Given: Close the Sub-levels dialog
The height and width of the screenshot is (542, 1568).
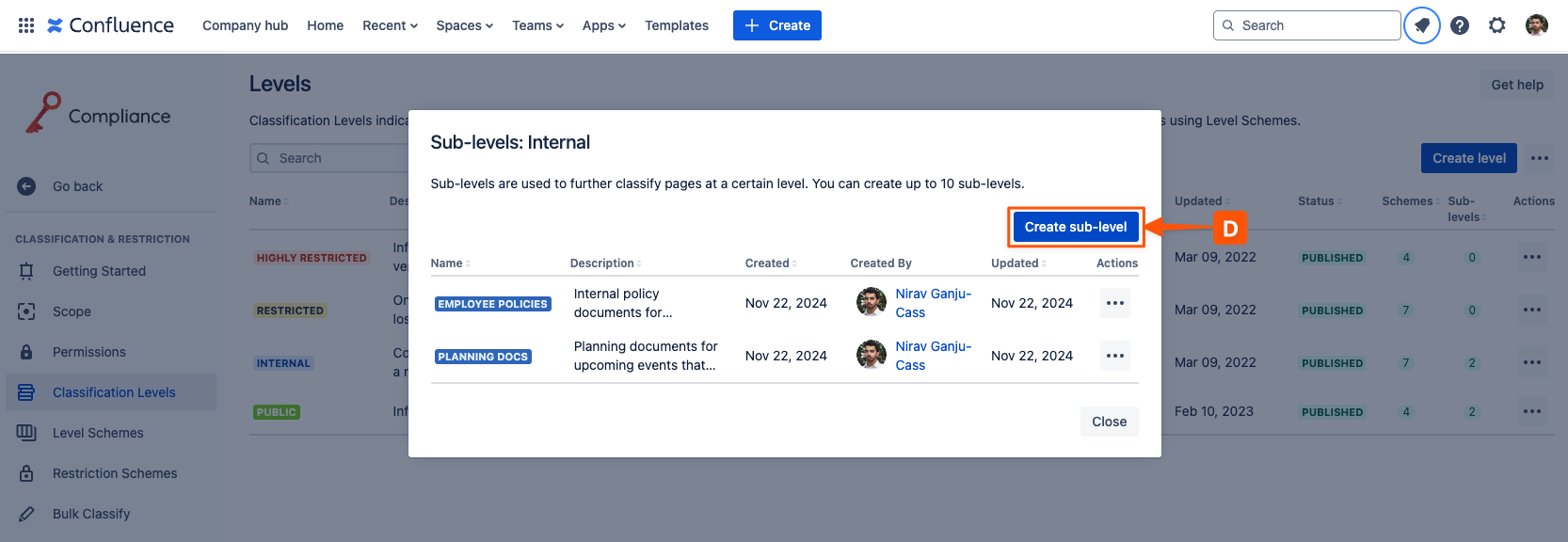Looking at the screenshot, I should click(1109, 422).
